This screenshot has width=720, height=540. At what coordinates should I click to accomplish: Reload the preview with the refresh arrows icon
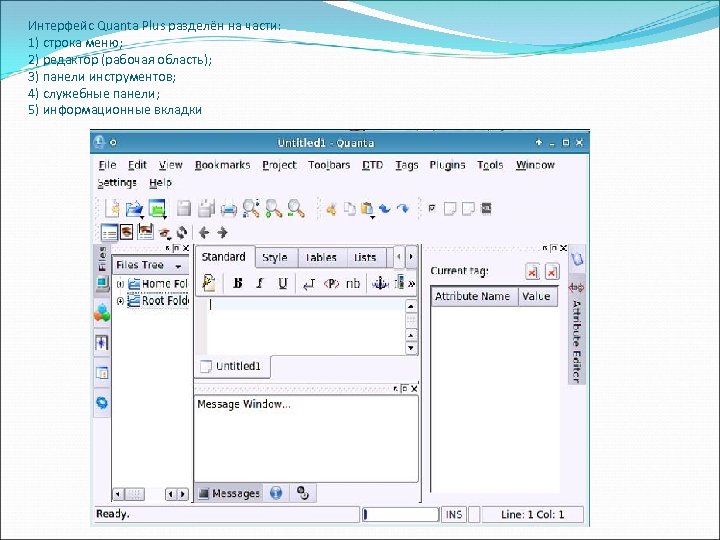182,233
